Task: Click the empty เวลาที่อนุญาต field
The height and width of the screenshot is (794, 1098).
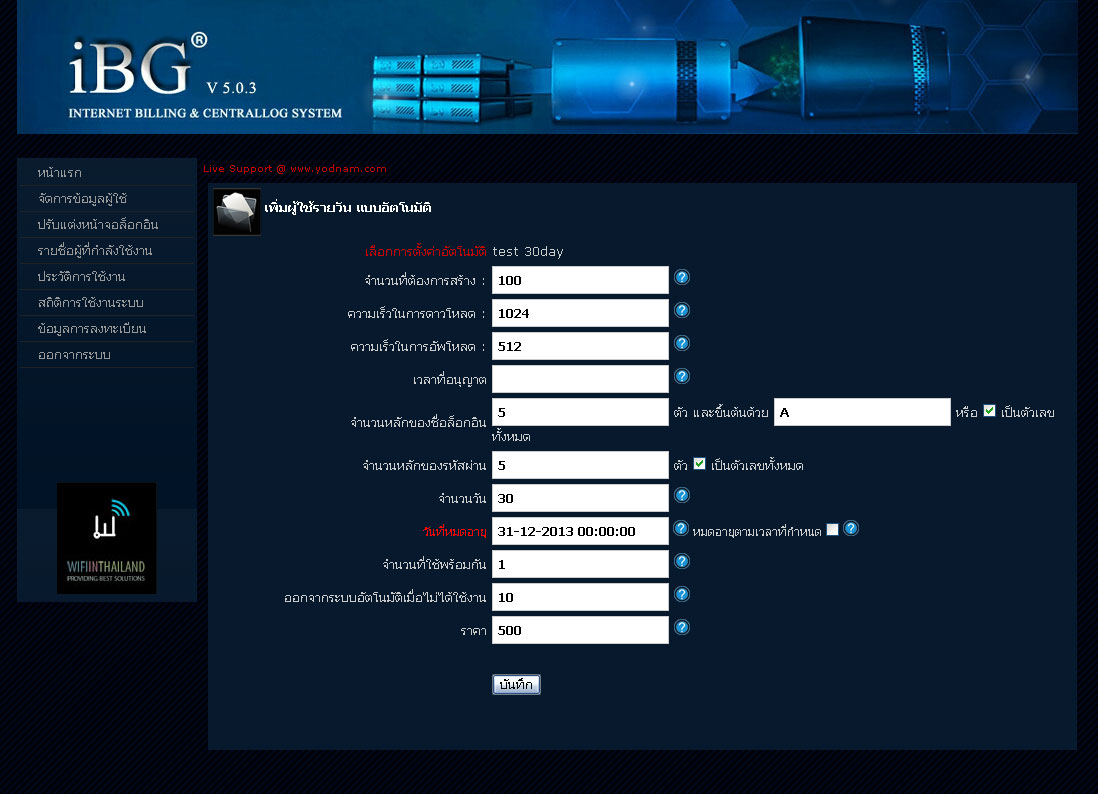Action: (x=581, y=379)
